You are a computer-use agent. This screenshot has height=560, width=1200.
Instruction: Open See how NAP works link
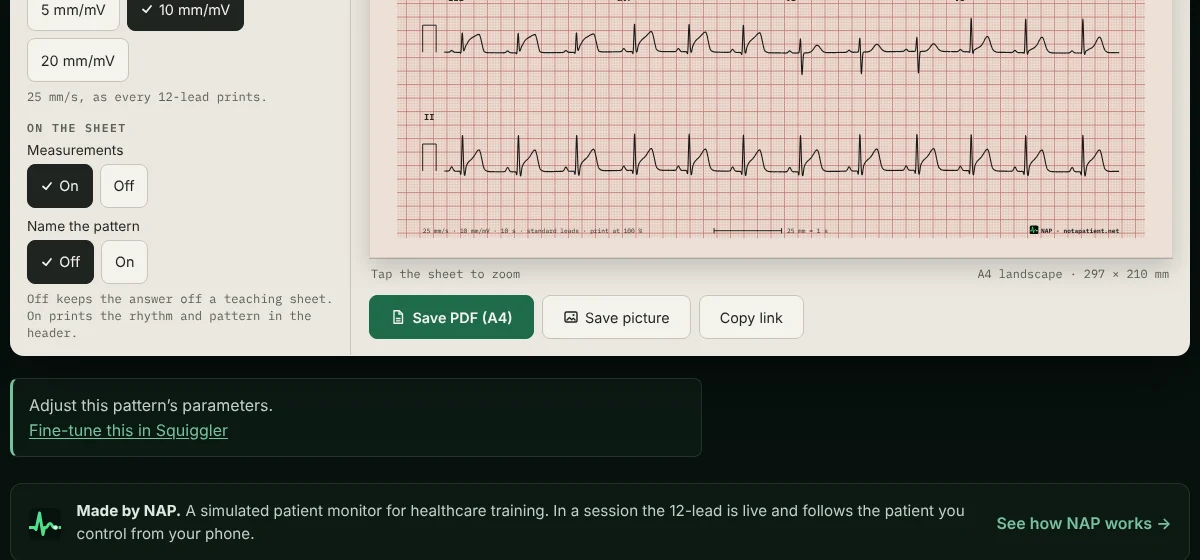[x=1083, y=523]
